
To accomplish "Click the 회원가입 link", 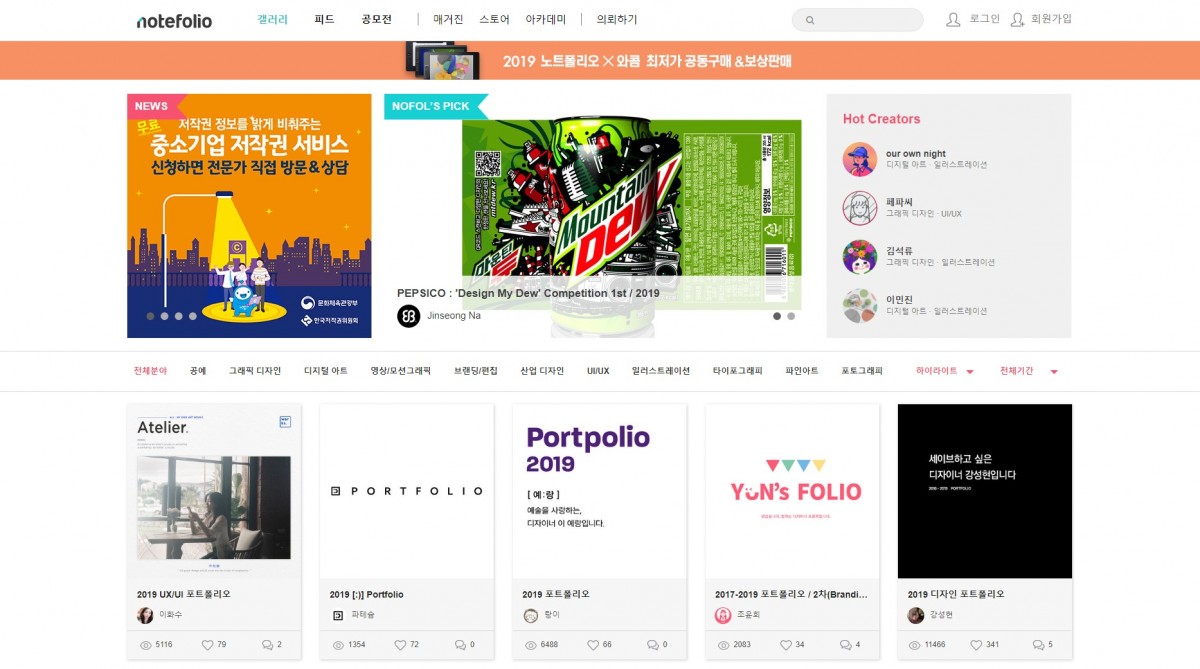I will tap(1051, 19).
